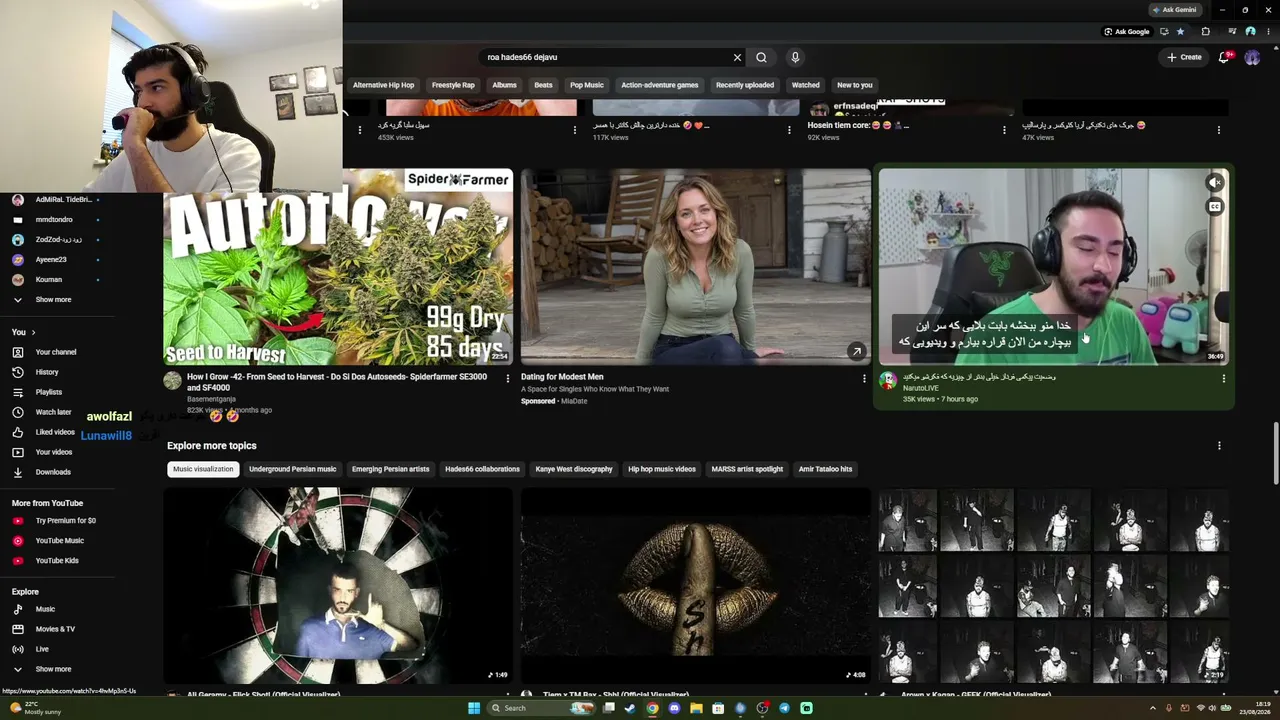Image resolution: width=1280 pixels, height=720 pixels.
Task: Expand Show more under subscriptions
Action: [x=53, y=300]
